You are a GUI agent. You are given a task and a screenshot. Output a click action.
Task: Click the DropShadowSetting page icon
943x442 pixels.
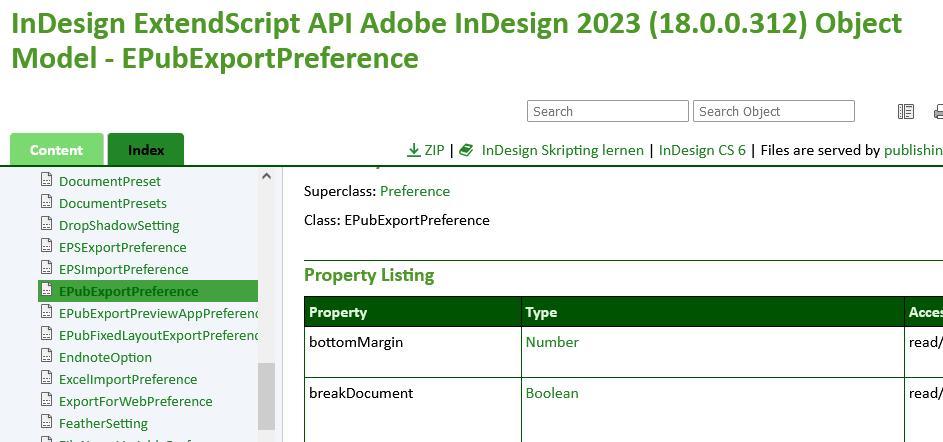(x=45, y=225)
